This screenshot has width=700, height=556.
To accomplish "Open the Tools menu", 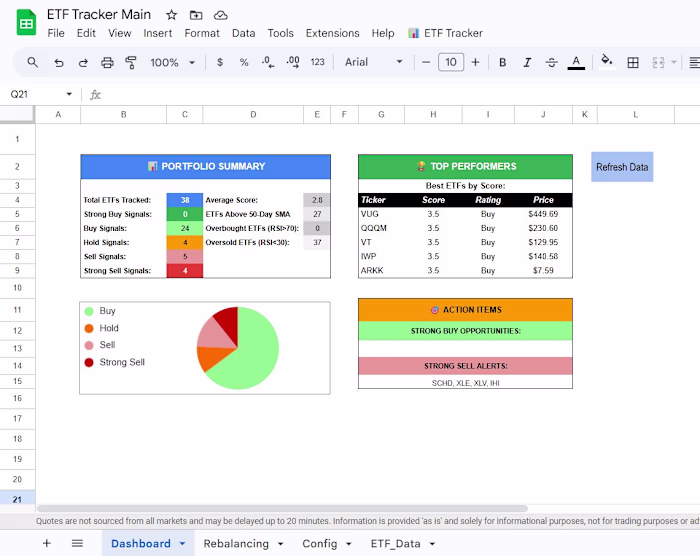I will (x=280, y=33).
